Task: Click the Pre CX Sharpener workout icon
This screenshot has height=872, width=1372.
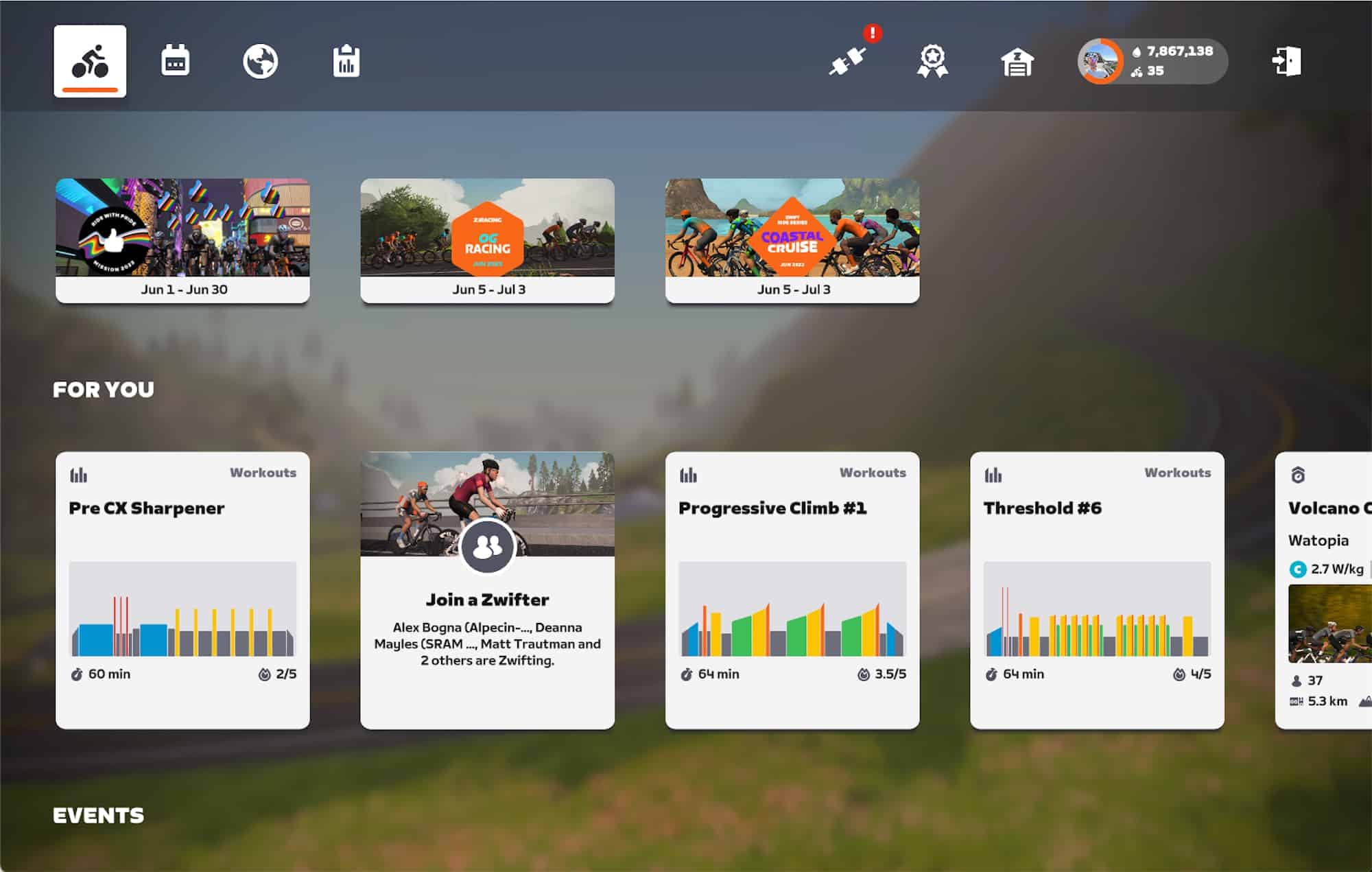Action: (x=78, y=474)
